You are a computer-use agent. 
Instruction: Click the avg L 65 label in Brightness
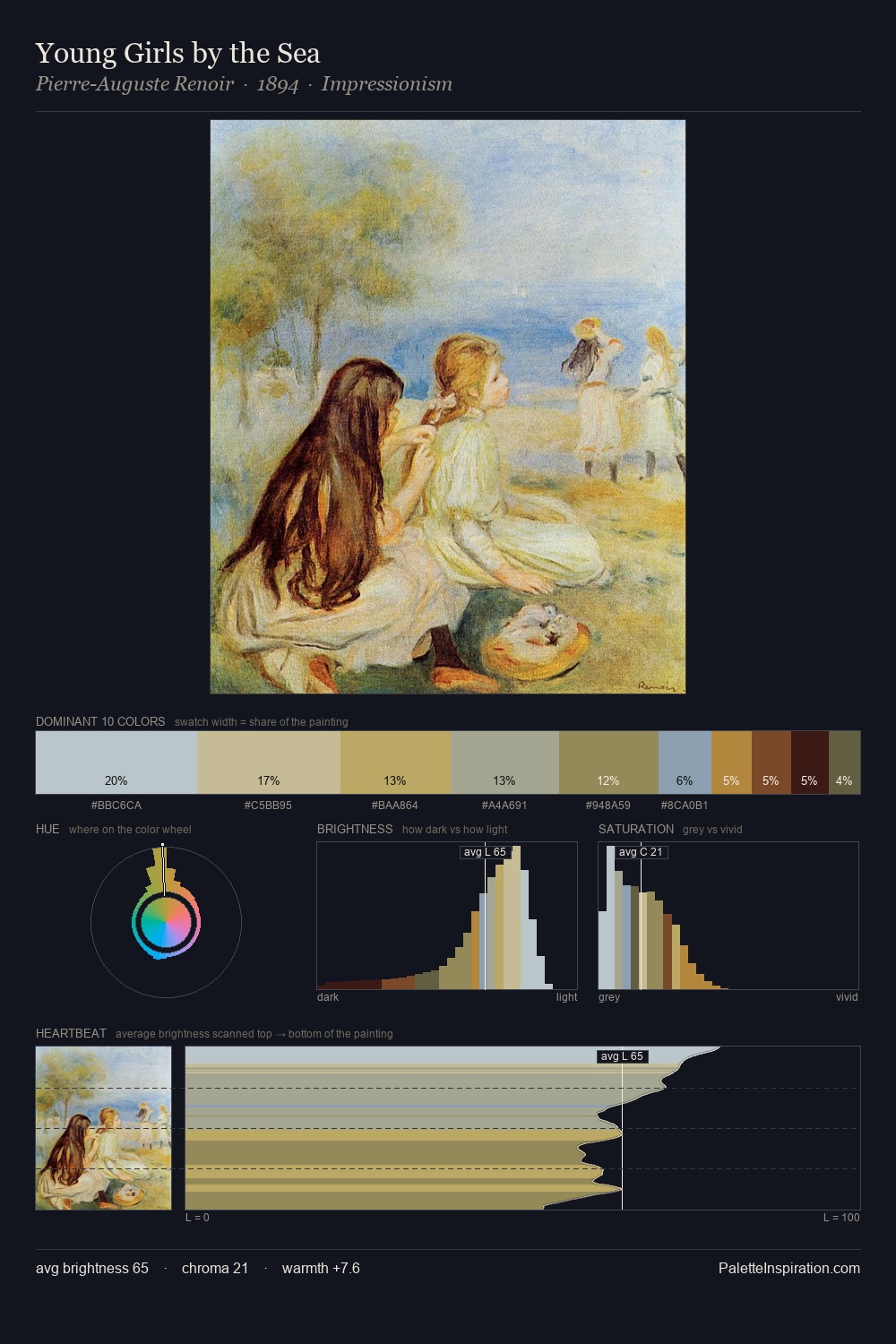click(x=485, y=852)
